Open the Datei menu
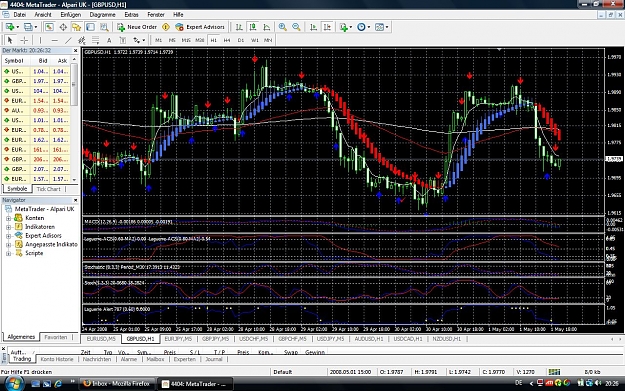This screenshot has width=625, height=391. 20,15
